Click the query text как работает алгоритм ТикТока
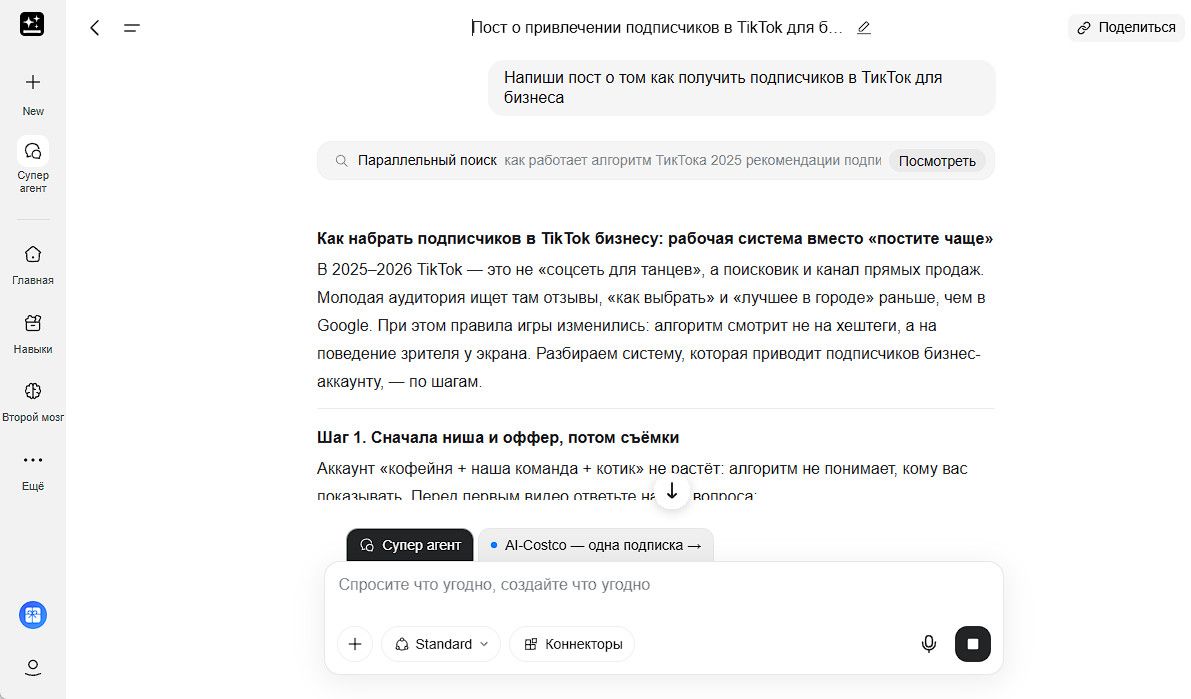The width and height of the screenshot is (1191, 699). (693, 160)
